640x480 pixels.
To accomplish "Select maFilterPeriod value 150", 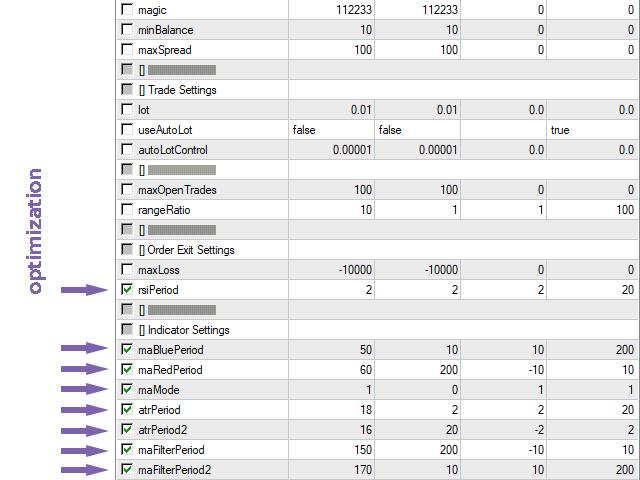I will click(x=331, y=449).
